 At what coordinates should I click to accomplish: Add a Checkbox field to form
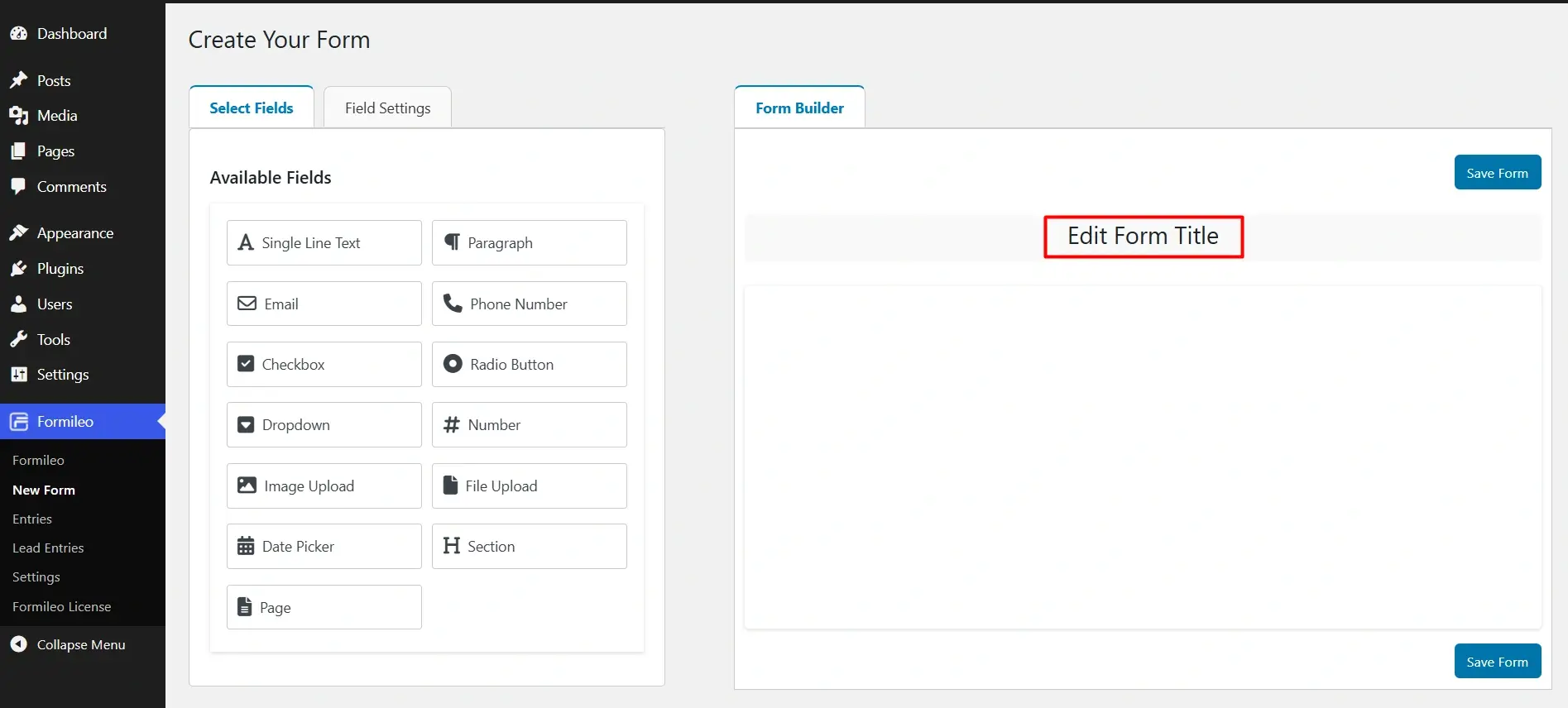pyautogui.click(x=324, y=365)
